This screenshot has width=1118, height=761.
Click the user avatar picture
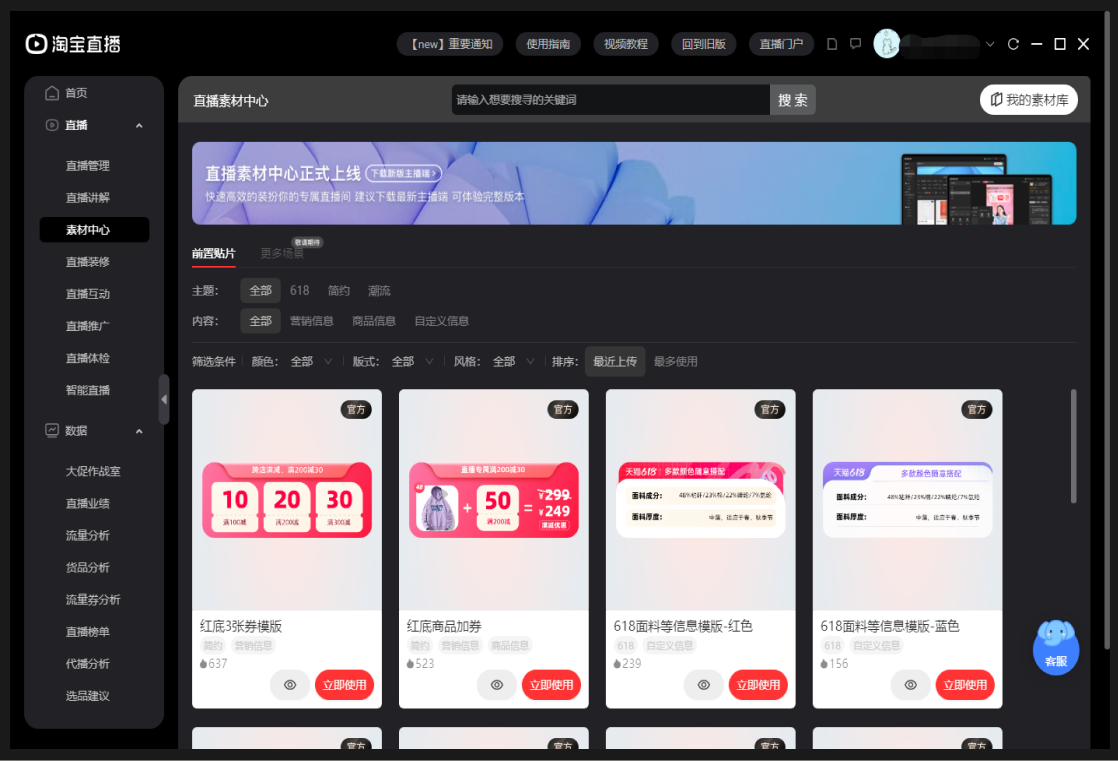[886, 44]
